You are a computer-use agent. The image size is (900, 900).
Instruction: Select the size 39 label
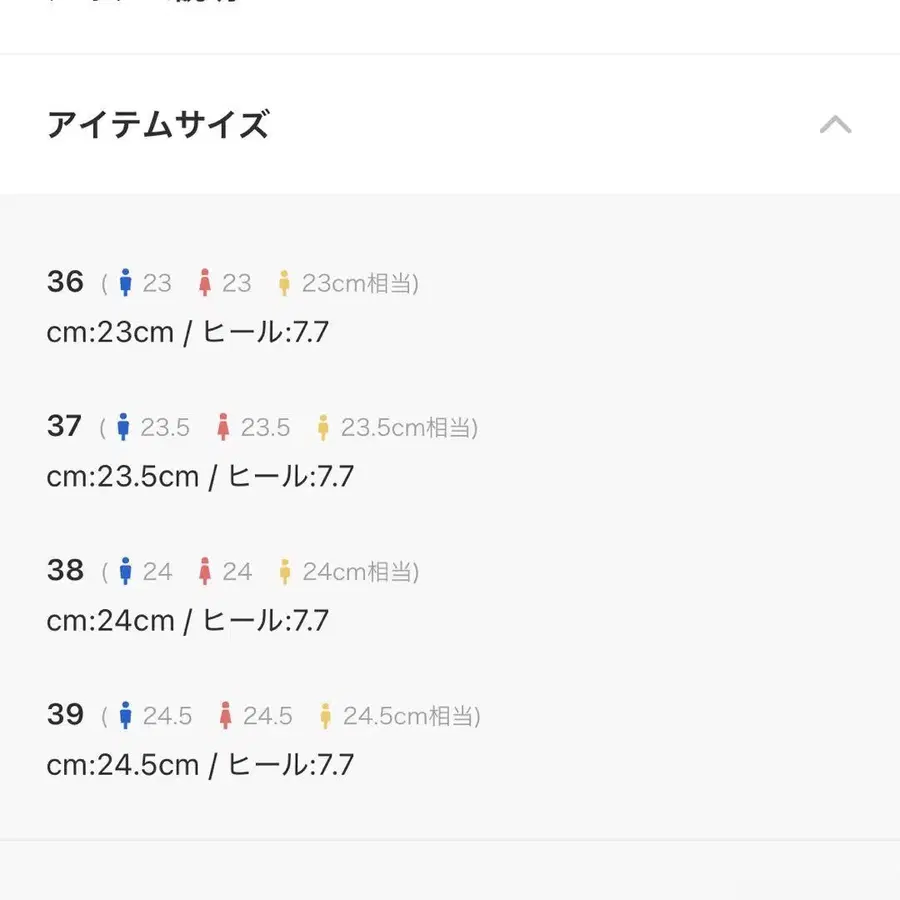(x=65, y=715)
